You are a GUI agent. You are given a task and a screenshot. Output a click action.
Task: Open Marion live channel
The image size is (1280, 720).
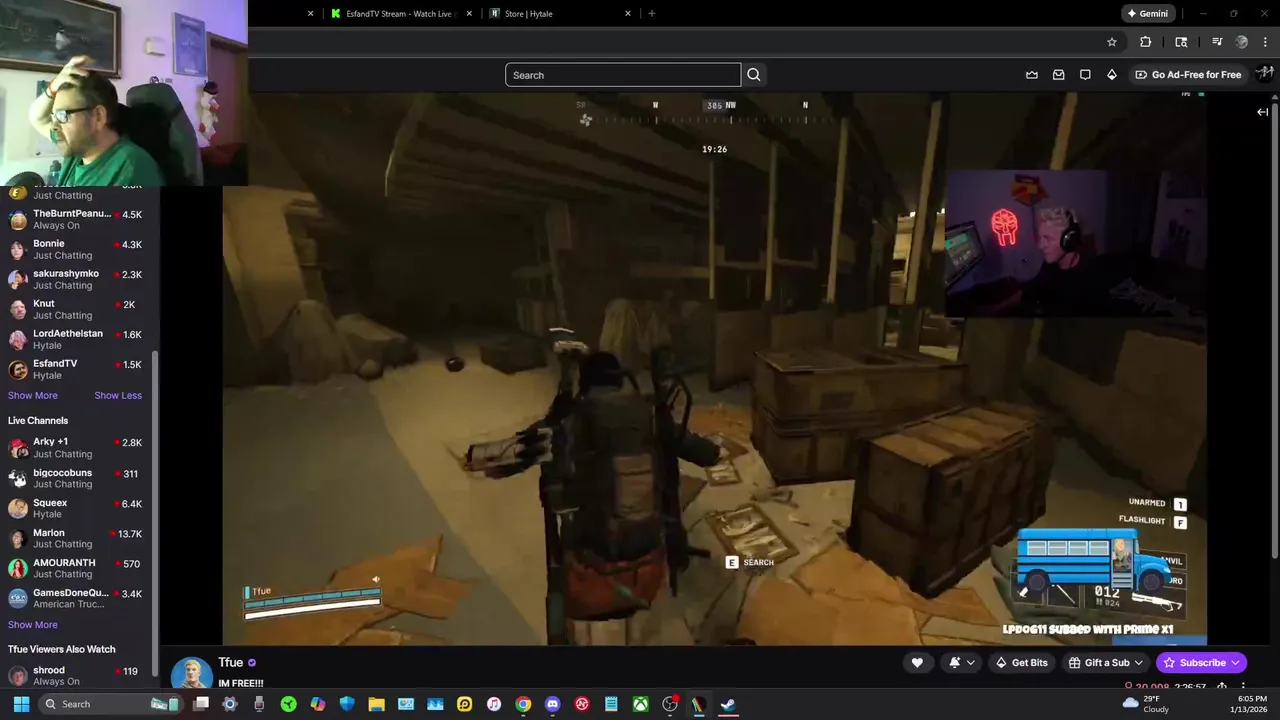coord(78,538)
